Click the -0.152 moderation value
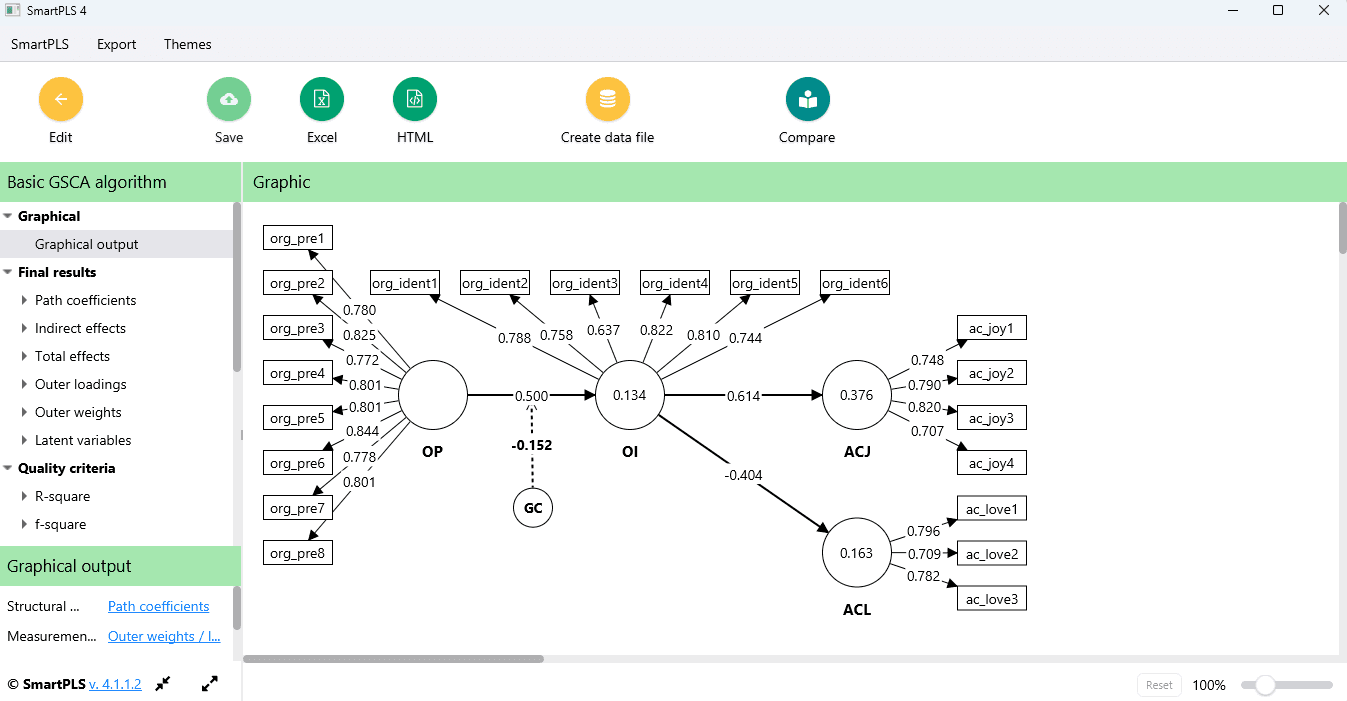The width and height of the screenshot is (1347, 701). pos(532,445)
